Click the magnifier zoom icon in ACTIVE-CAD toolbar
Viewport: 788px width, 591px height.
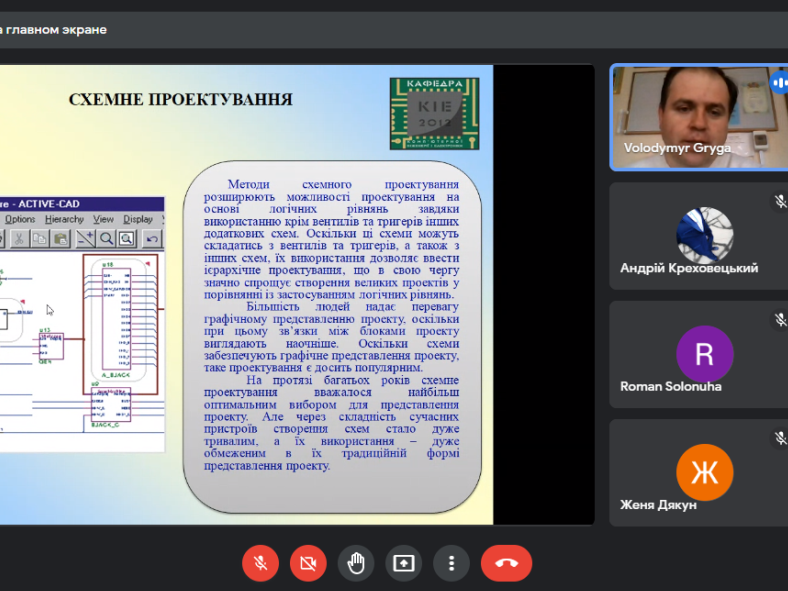click(106, 238)
